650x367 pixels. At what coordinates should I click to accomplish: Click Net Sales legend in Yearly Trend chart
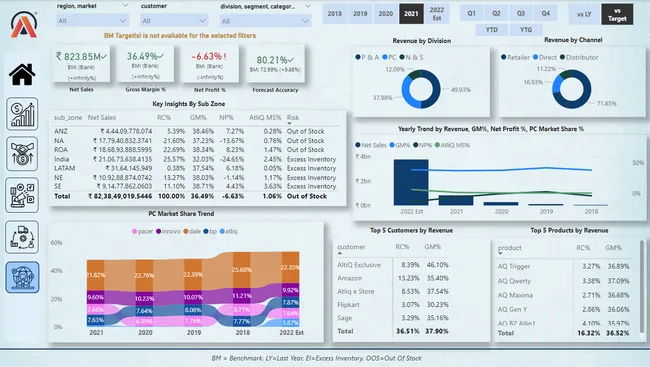click(371, 145)
